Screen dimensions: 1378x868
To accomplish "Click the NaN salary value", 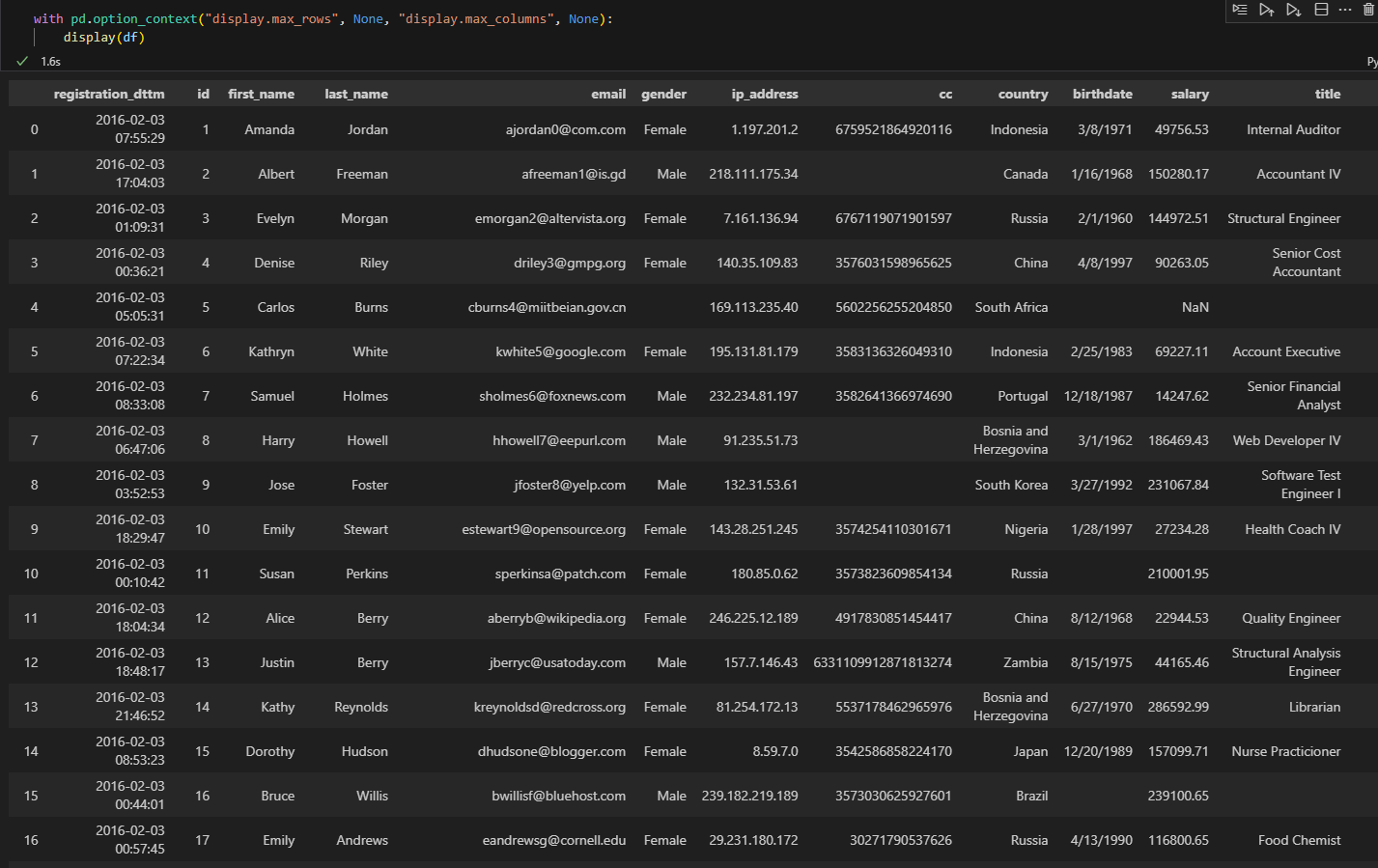I will coord(1195,307).
